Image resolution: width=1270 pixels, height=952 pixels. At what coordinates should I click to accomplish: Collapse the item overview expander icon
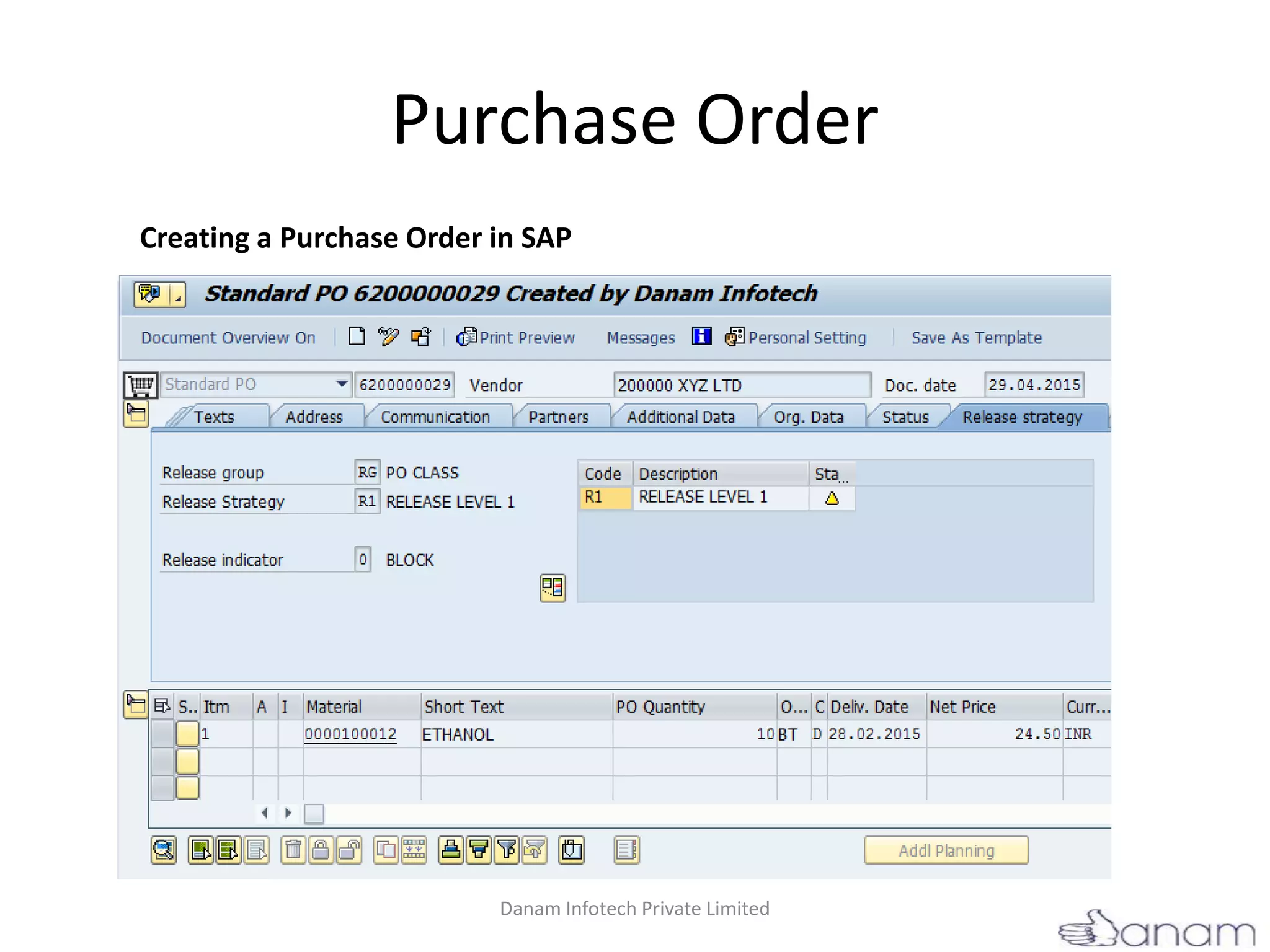[x=136, y=705]
